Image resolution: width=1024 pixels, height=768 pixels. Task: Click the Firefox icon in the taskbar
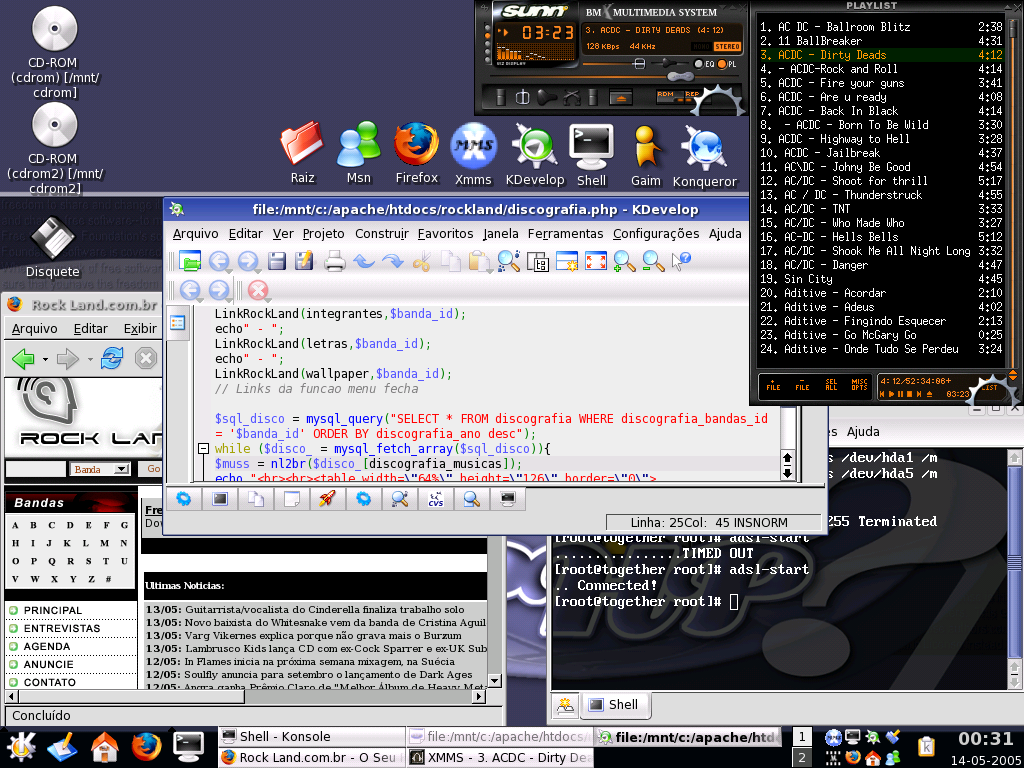coord(146,746)
